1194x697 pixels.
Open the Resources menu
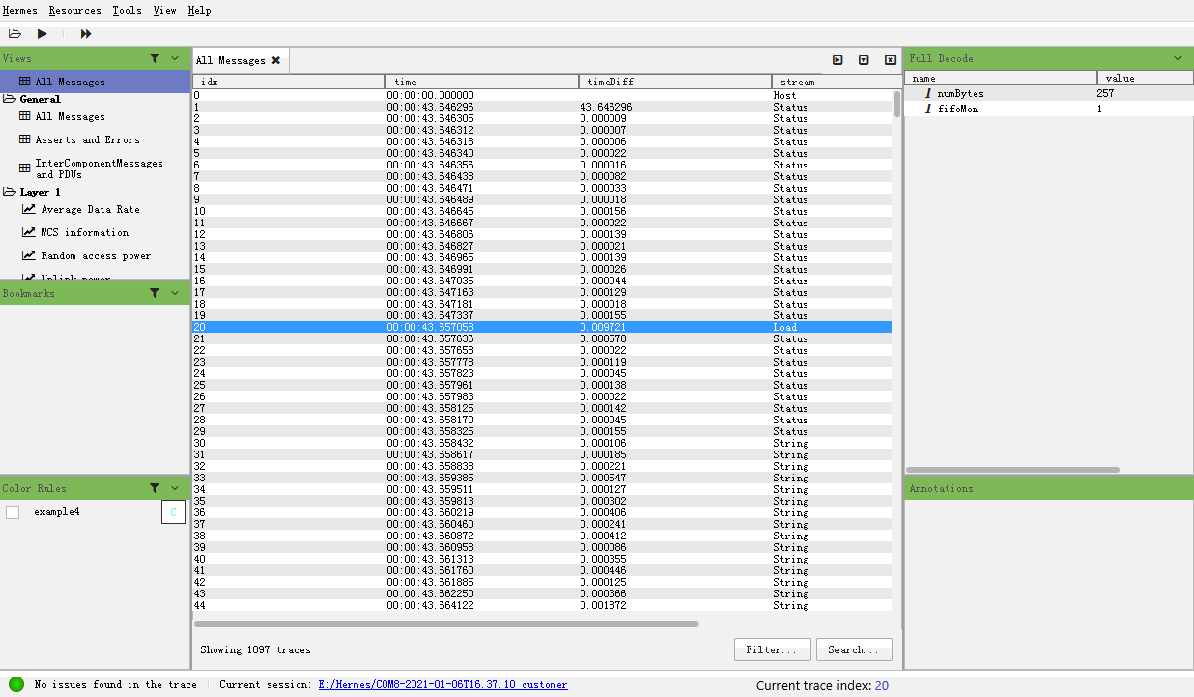click(75, 10)
